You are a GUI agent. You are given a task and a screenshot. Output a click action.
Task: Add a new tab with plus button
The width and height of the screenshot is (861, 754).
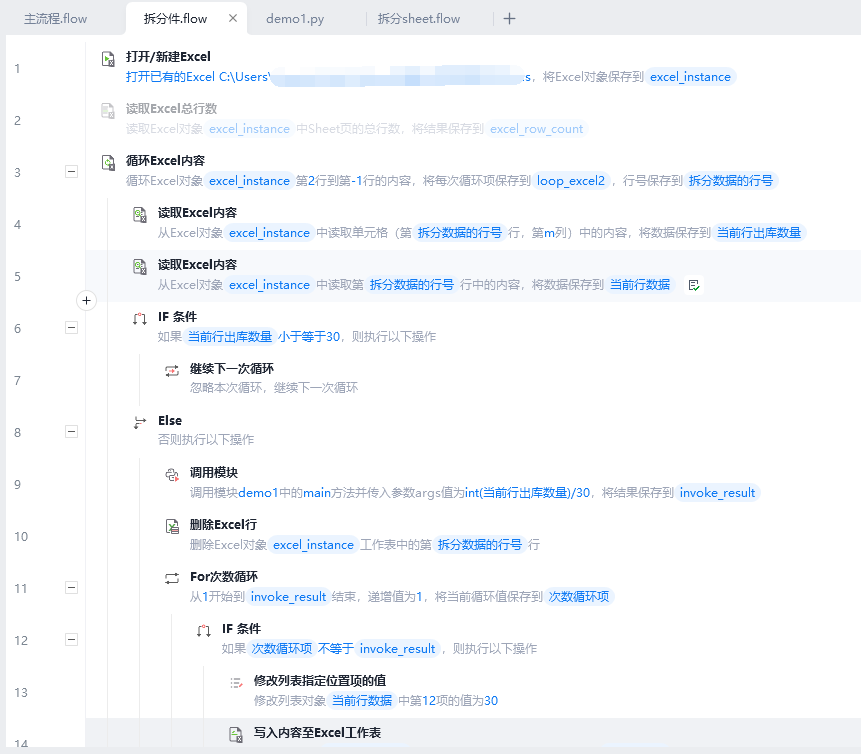(510, 19)
